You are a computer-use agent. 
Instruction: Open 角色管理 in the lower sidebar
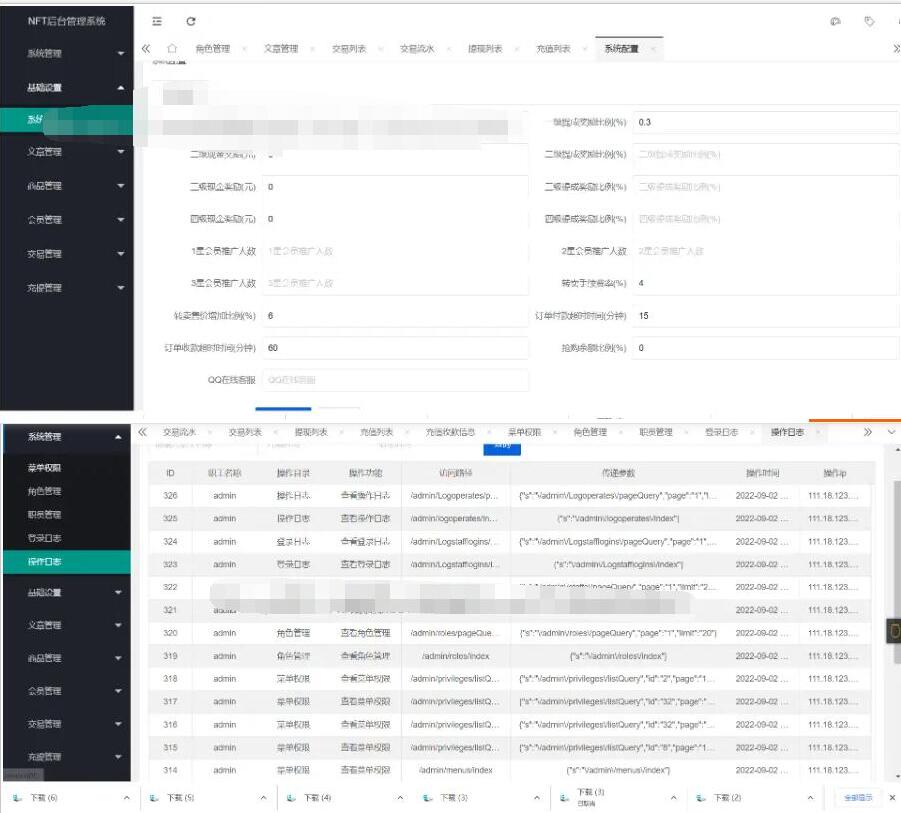[45, 491]
